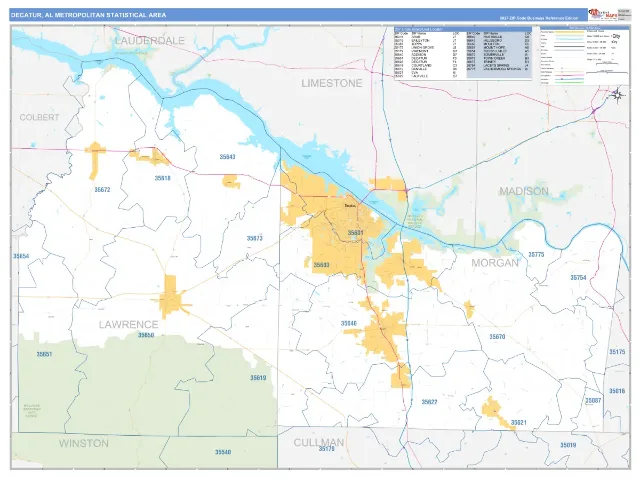Click ZIP code label 35601
This screenshot has width=640, height=480.
tap(356, 233)
